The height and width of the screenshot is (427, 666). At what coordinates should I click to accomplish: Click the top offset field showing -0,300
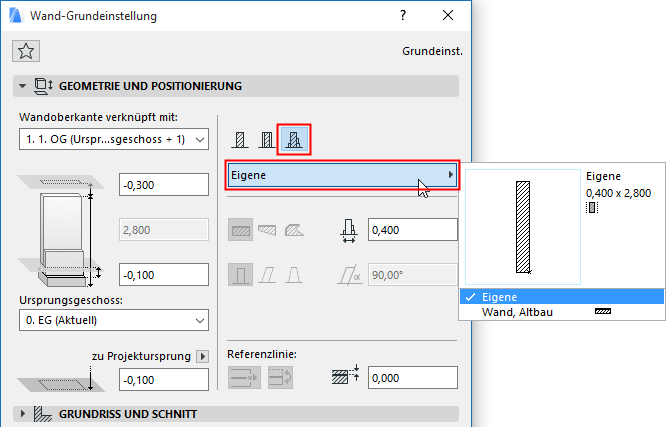tap(162, 185)
